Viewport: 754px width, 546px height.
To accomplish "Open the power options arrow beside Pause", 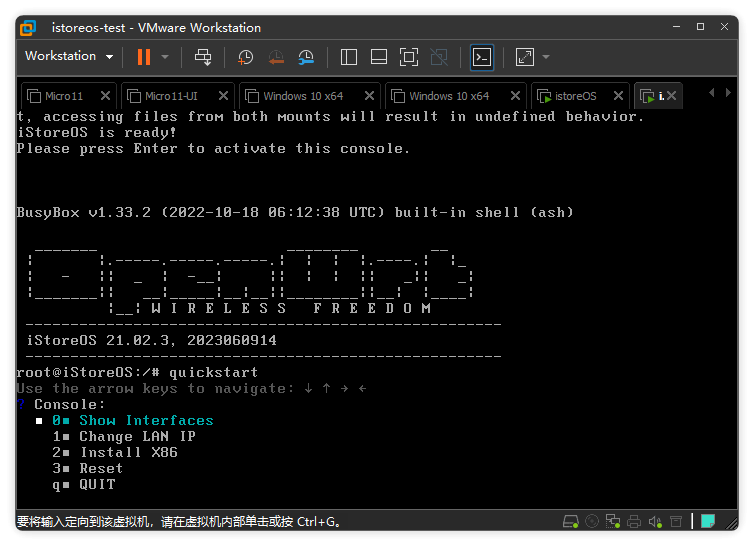I will 165,57.
